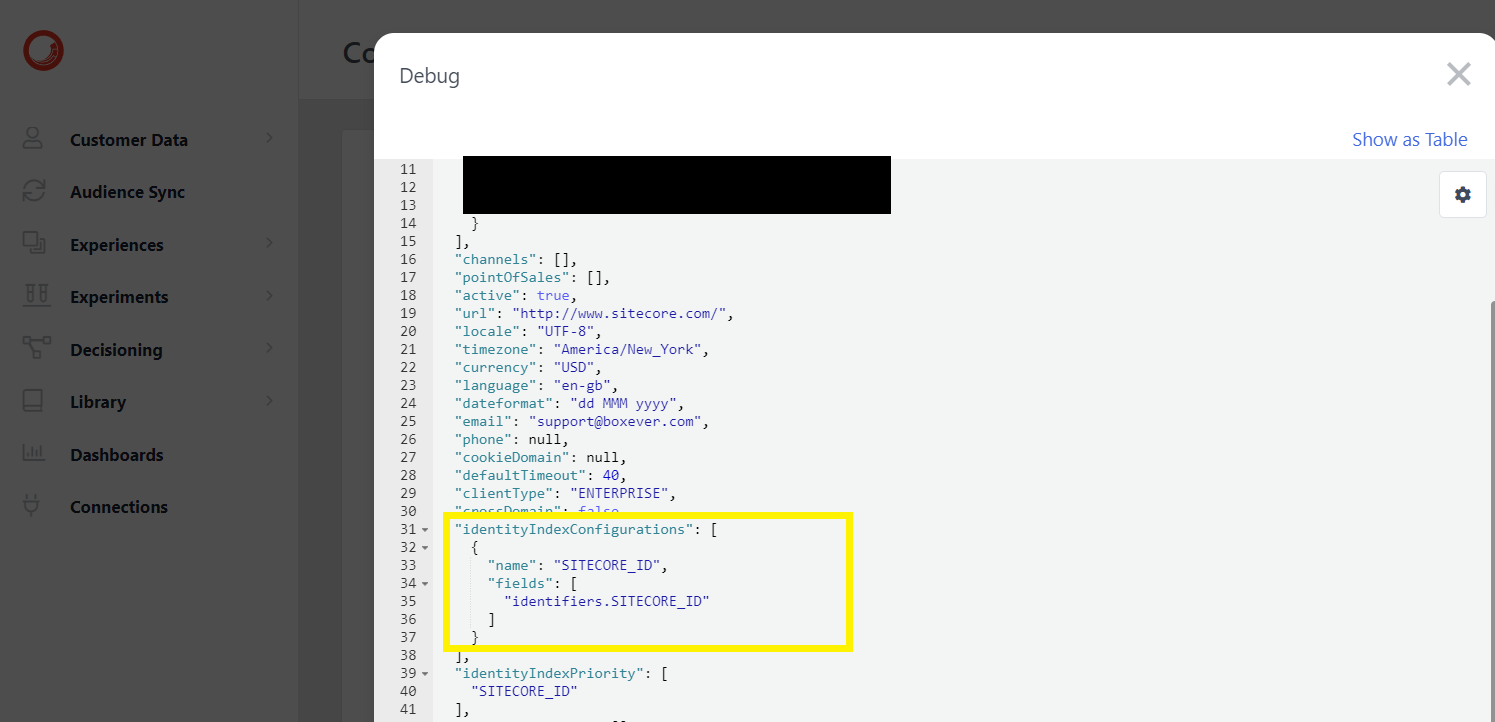This screenshot has height=722, width=1495.
Task: Expand the Customer Data submenu chevron
Action: pos(268,139)
